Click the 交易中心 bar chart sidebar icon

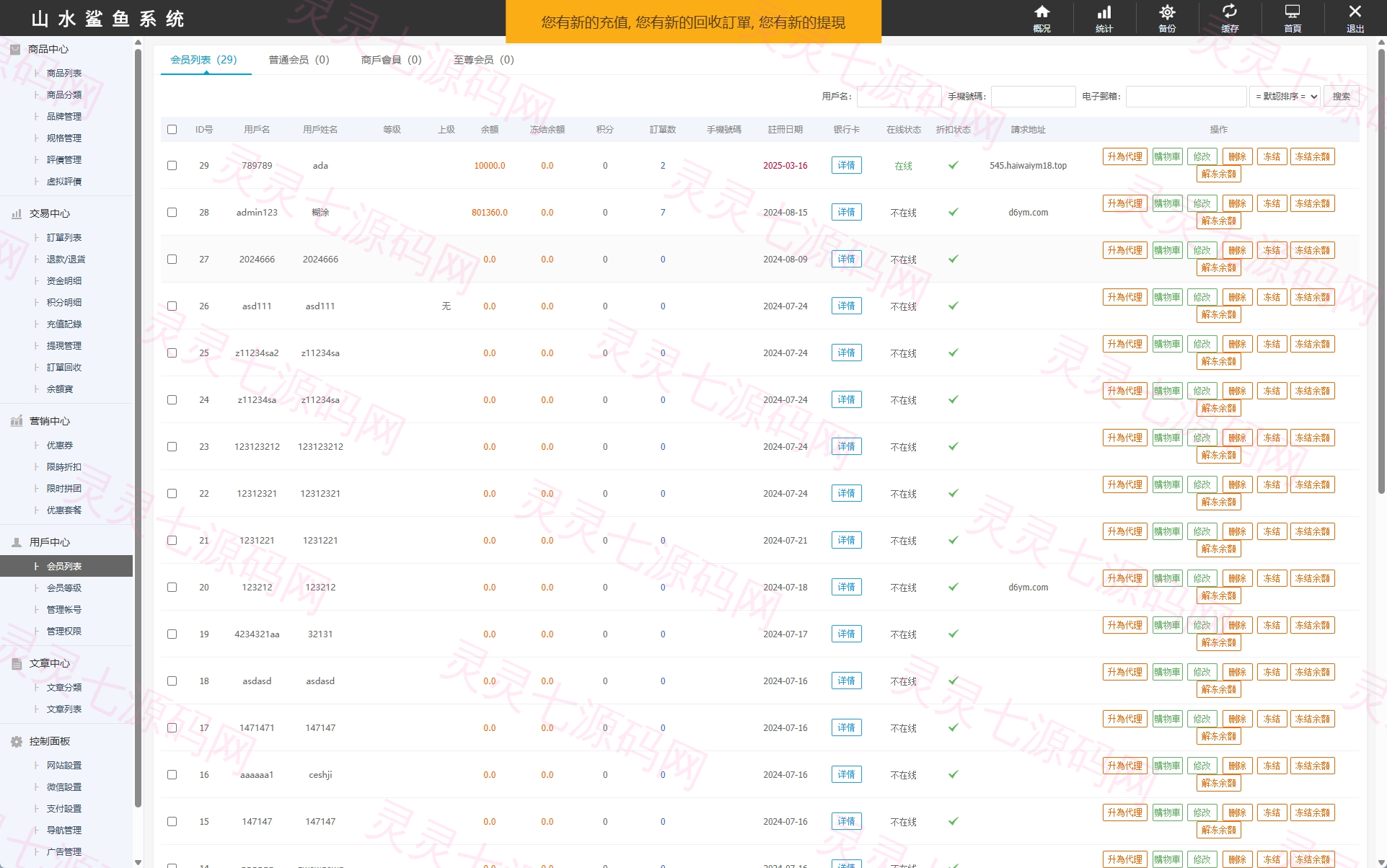coord(16,213)
